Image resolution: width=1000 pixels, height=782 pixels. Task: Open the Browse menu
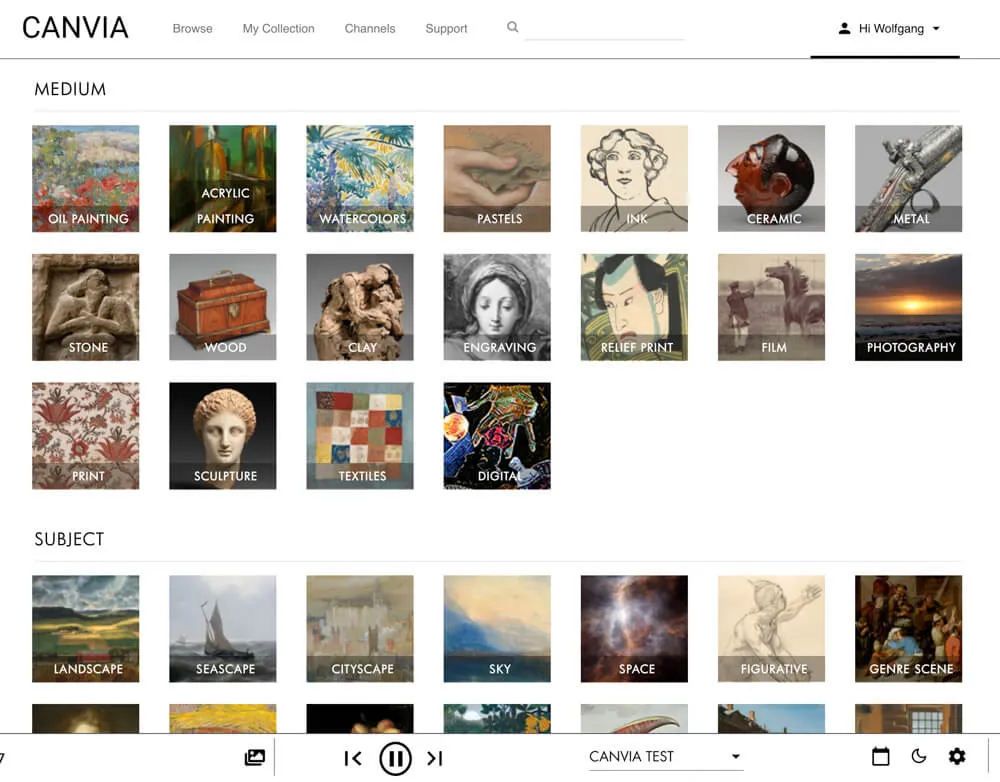193,29
